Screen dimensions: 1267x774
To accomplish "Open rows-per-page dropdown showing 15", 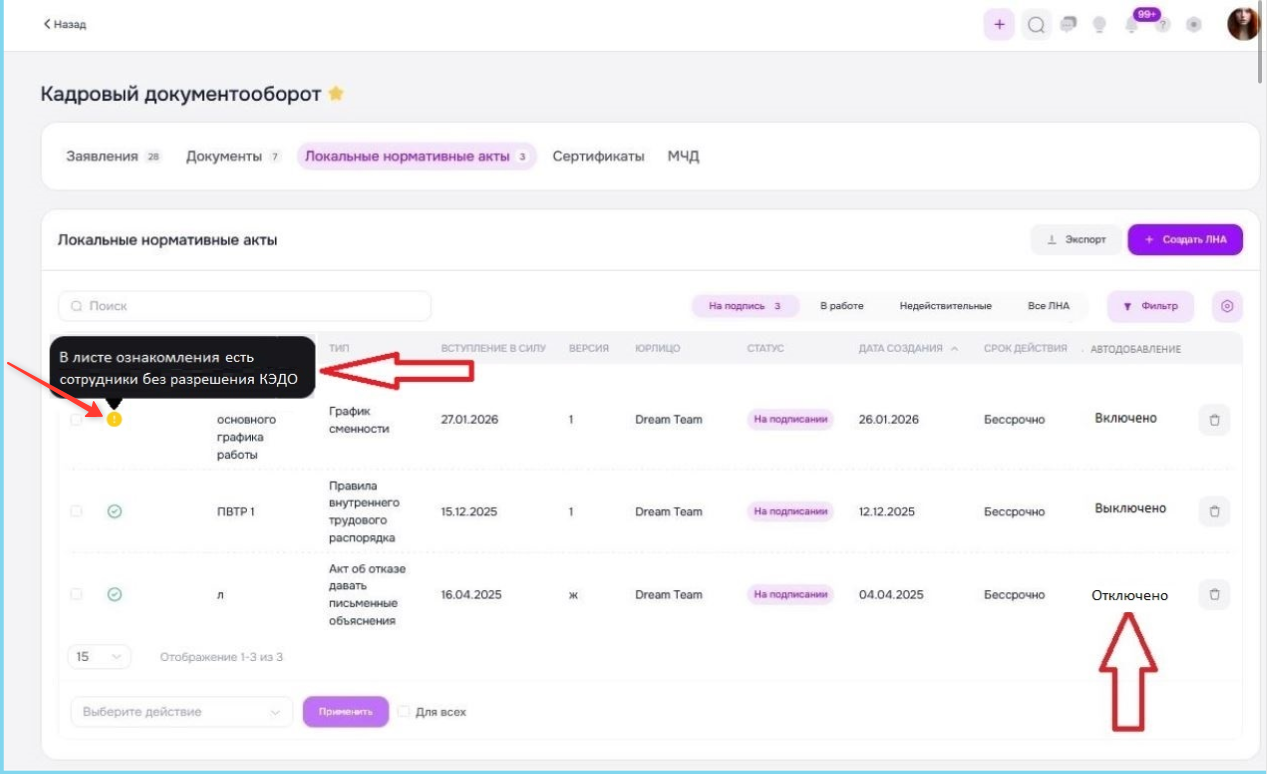I will pos(100,657).
